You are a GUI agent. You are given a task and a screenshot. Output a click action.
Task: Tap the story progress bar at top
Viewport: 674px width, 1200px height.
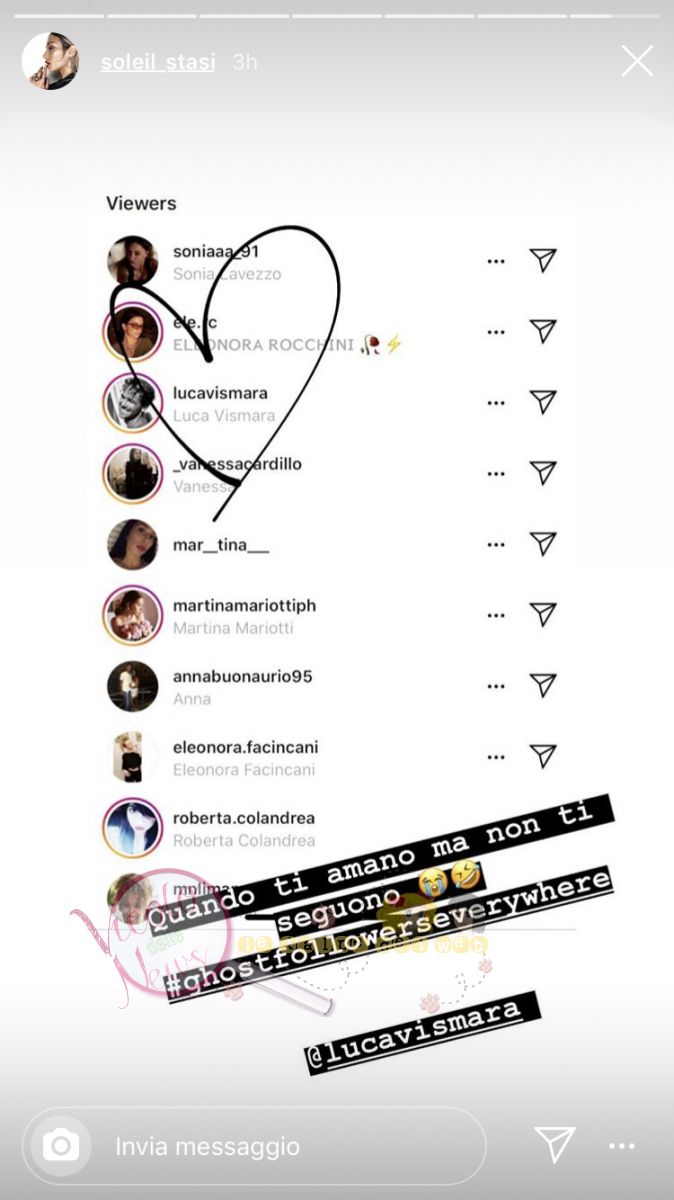point(337,15)
